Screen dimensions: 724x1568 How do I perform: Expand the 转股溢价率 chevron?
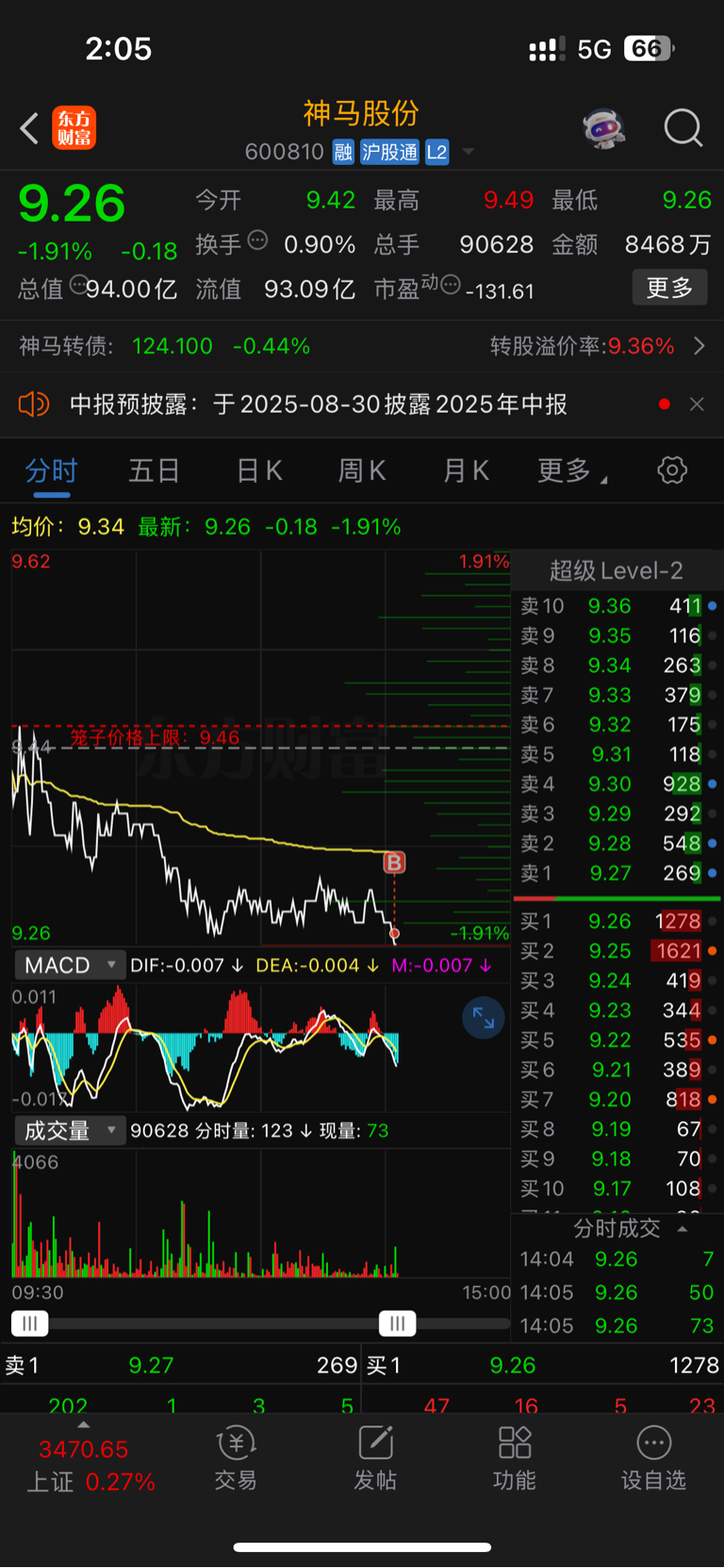(x=699, y=346)
